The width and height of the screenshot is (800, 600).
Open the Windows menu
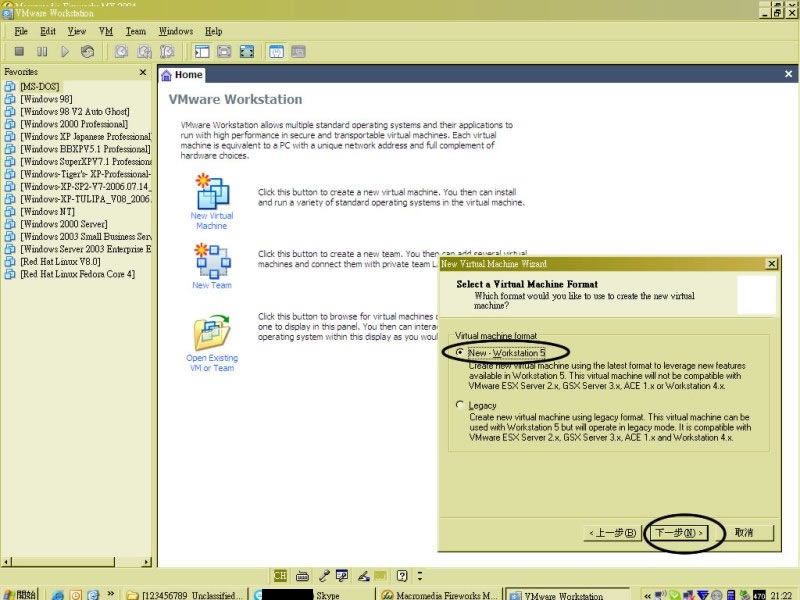point(176,31)
